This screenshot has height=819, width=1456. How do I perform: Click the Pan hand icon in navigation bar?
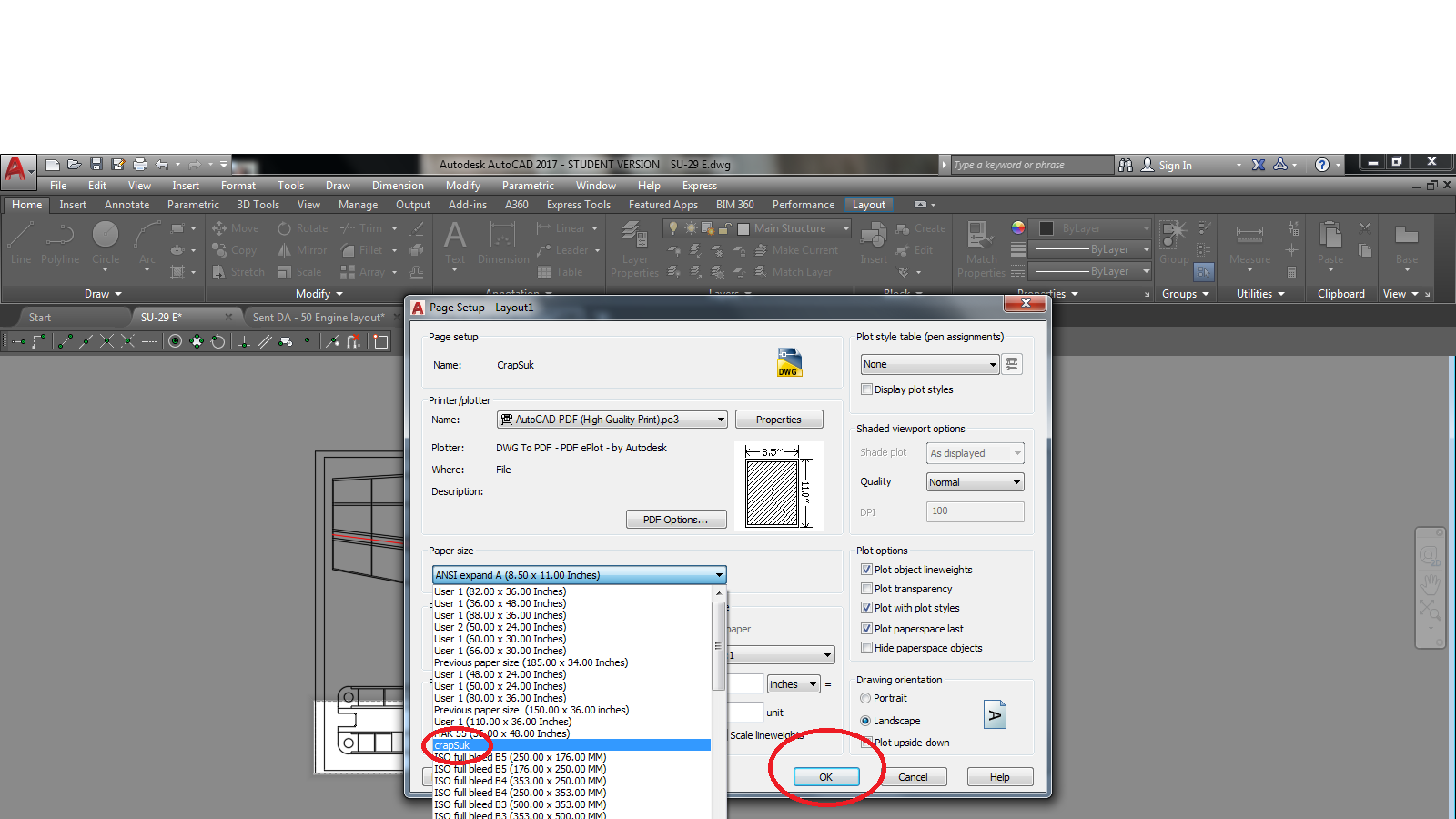[1431, 582]
